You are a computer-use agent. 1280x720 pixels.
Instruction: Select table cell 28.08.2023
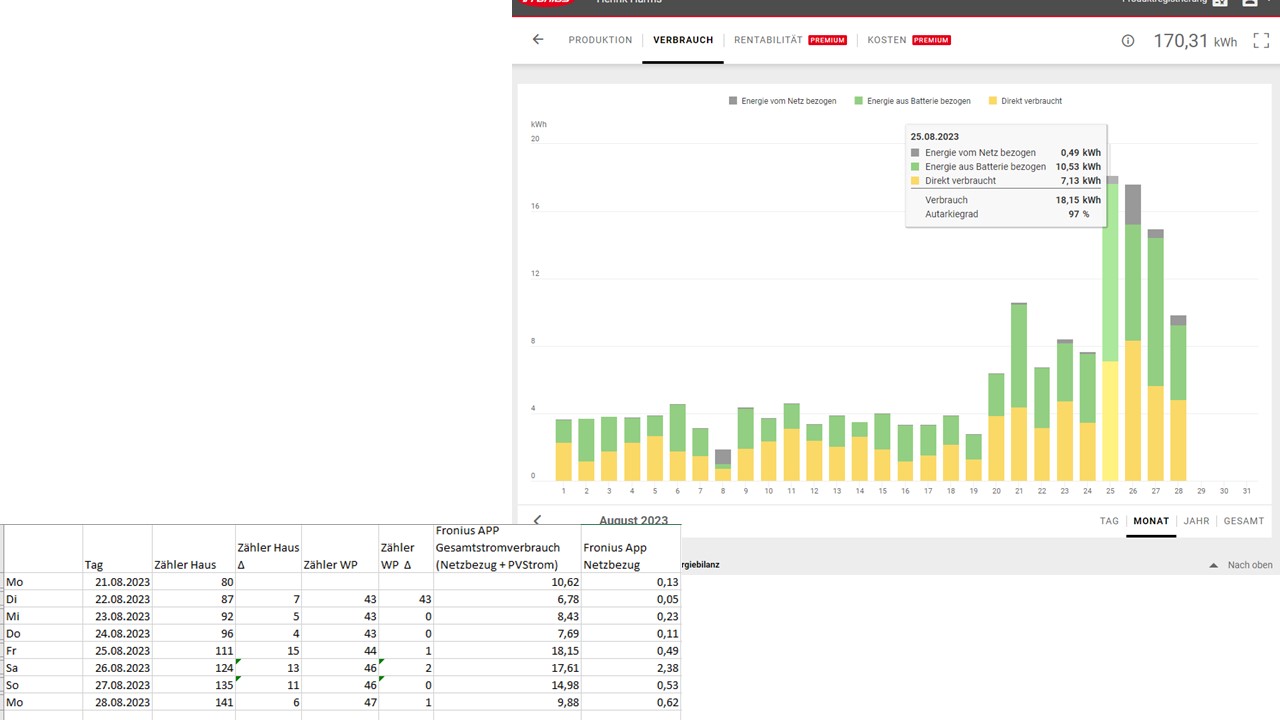(116, 702)
